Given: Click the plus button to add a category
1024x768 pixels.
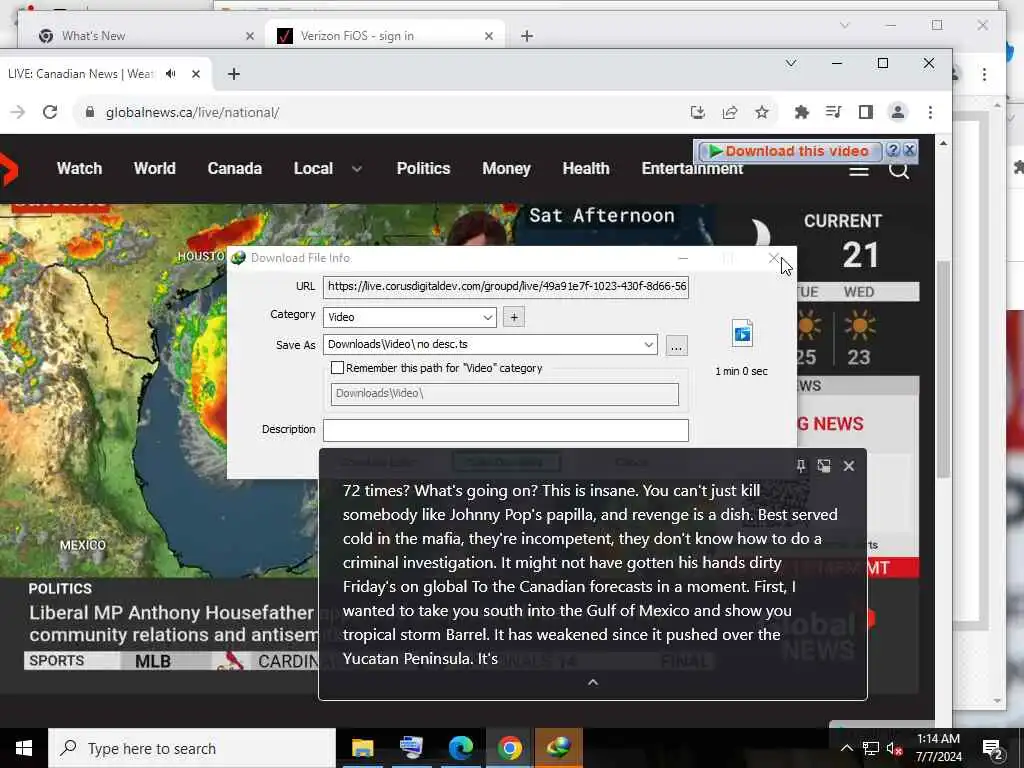Looking at the screenshot, I should 514,317.
